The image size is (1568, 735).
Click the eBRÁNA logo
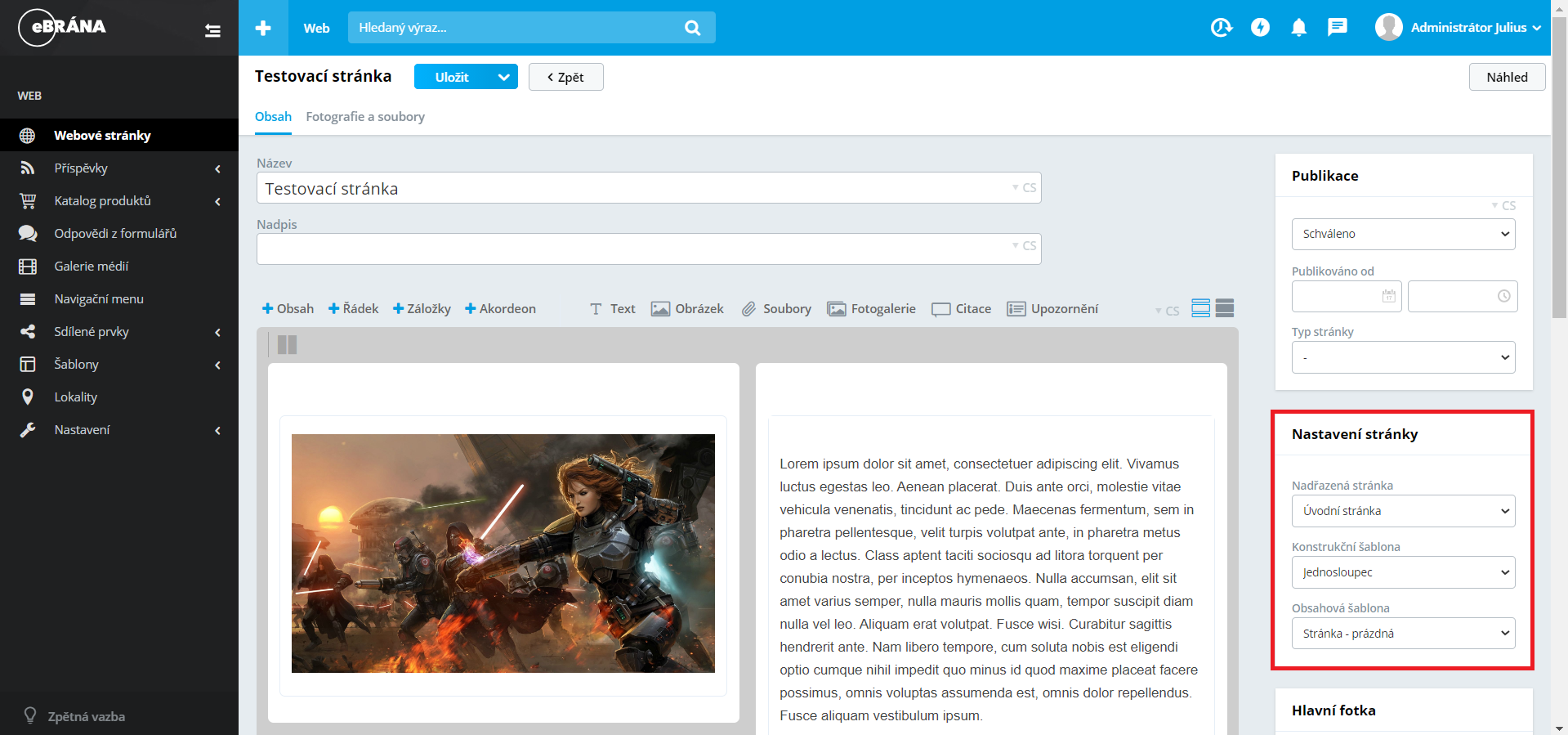pyautogui.click(x=62, y=27)
